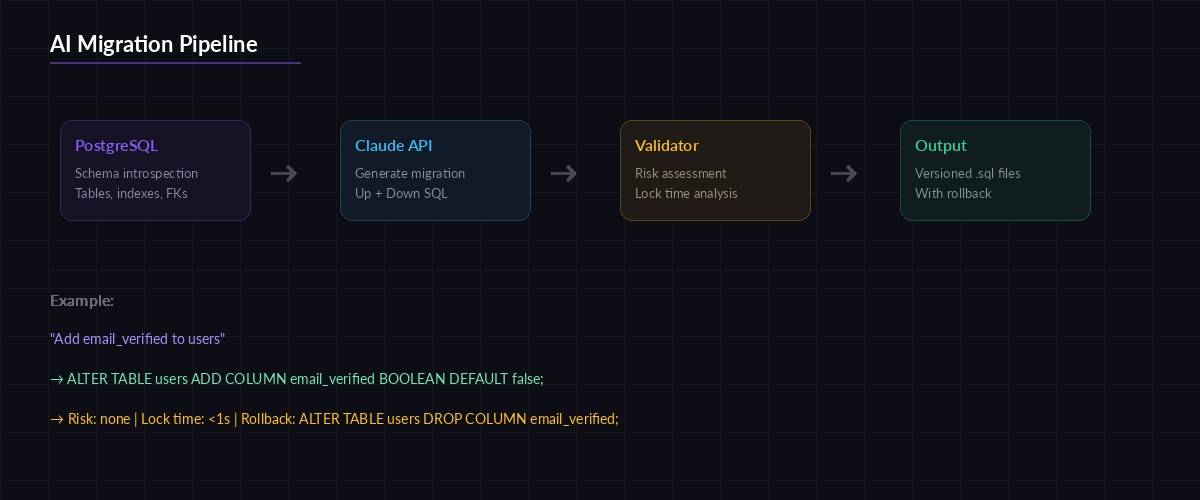This screenshot has height=500, width=1200.
Task: Click the Up + Down SQL text
Action: tap(401, 194)
